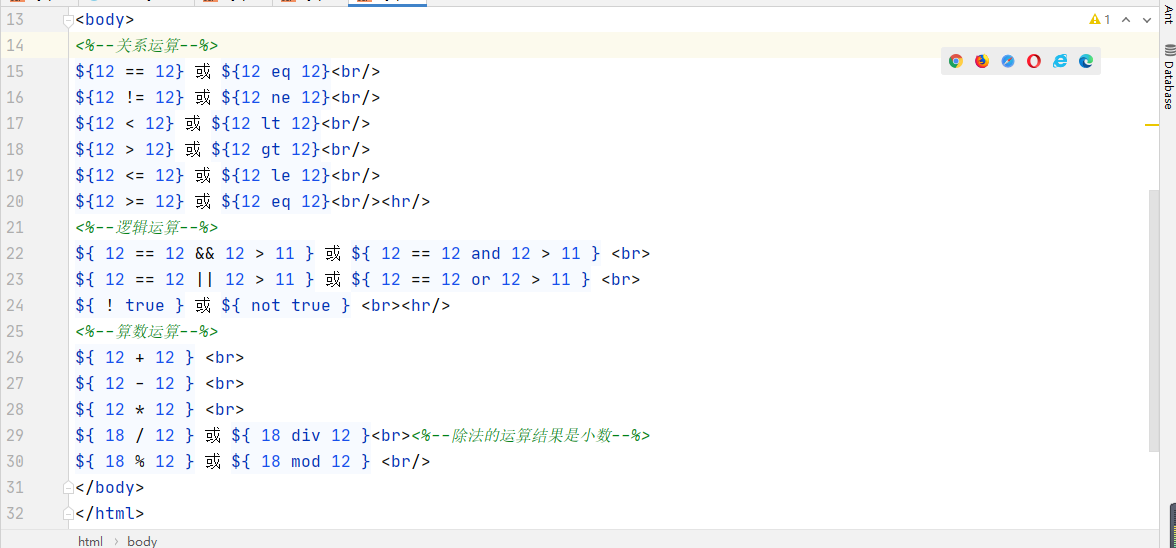The image size is (1176, 548).
Task: Click the editor vertical scrollbar thumb
Action: pyautogui.click(x=1154, y=320)
